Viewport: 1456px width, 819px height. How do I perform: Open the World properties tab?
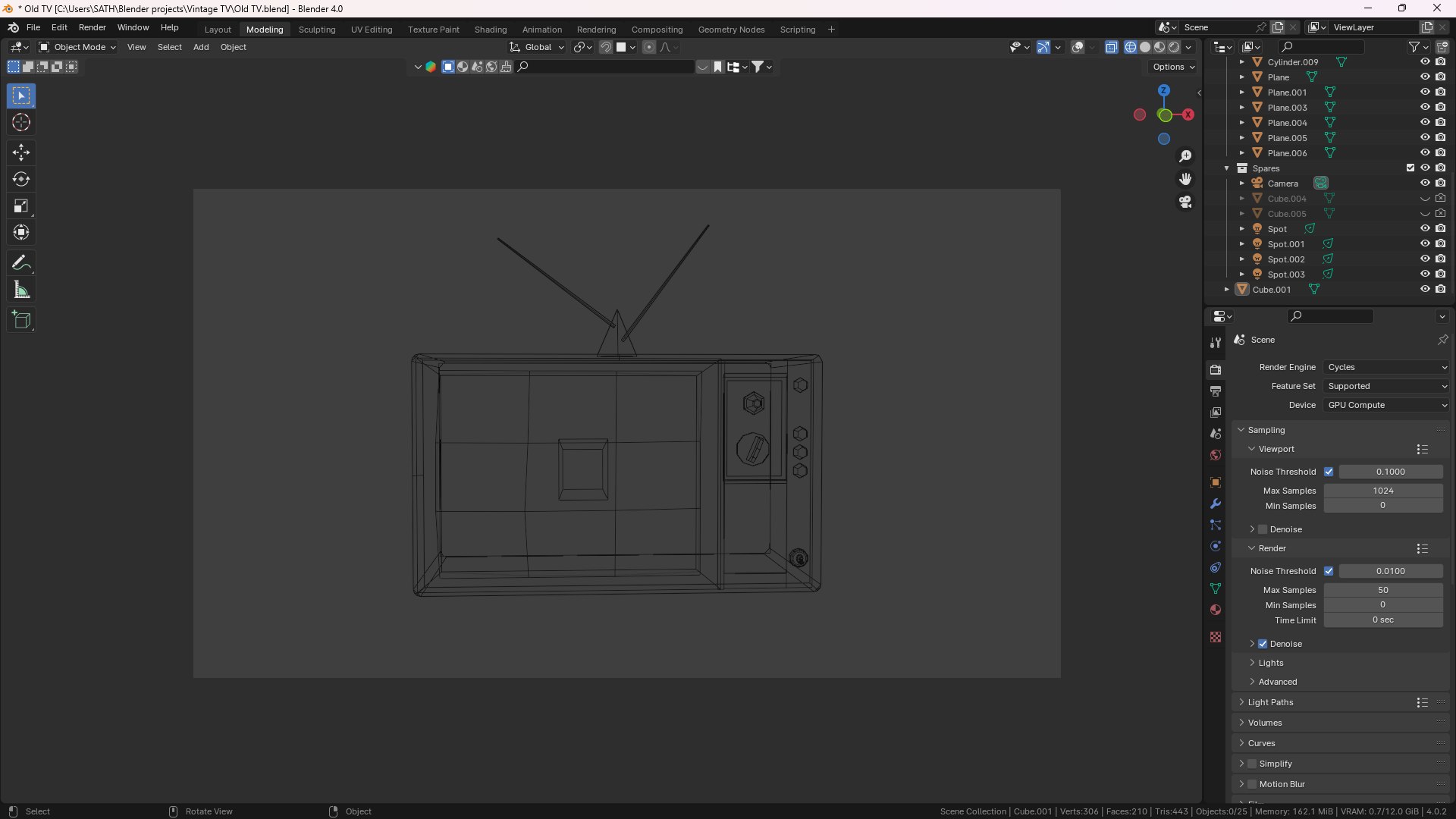coord(1216,455)
